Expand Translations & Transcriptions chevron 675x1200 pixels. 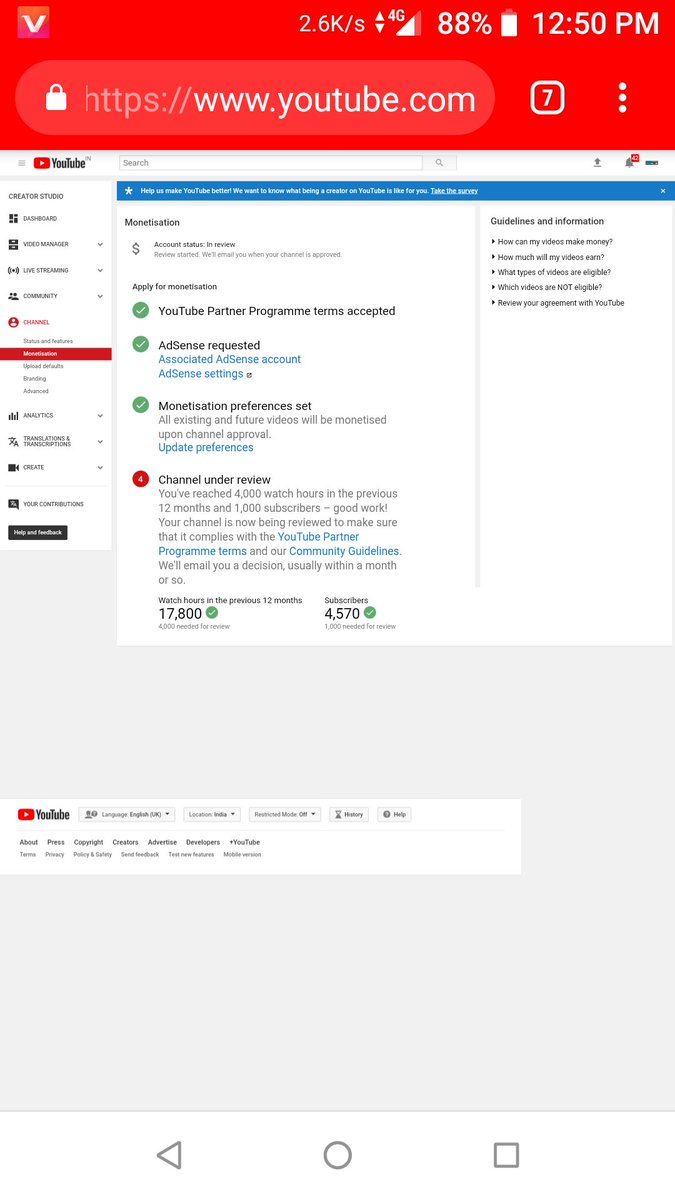coord(100,441)
